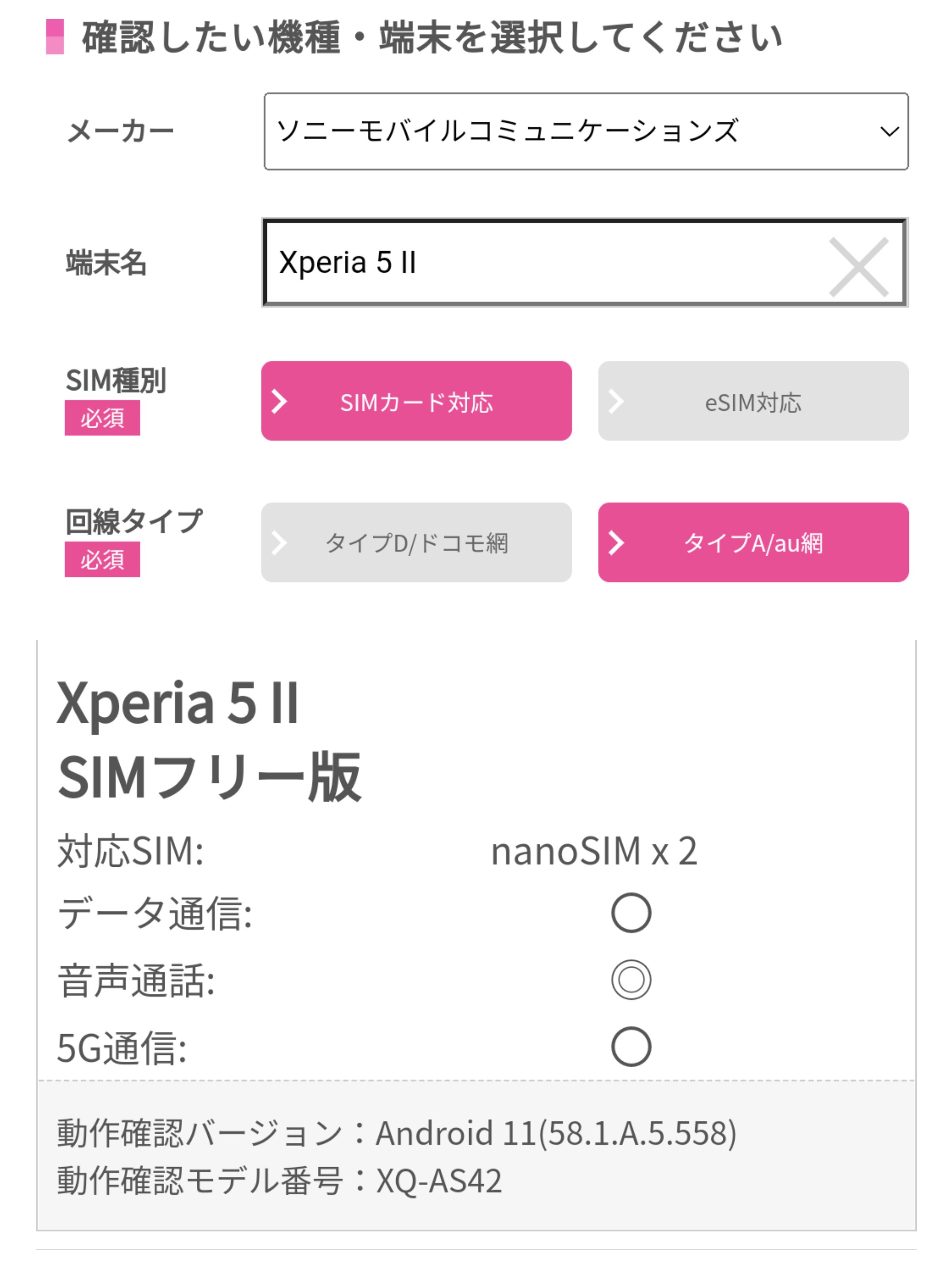
Task: Click the chevron arrow on タイプA/au網
Action: coord(616,543)
